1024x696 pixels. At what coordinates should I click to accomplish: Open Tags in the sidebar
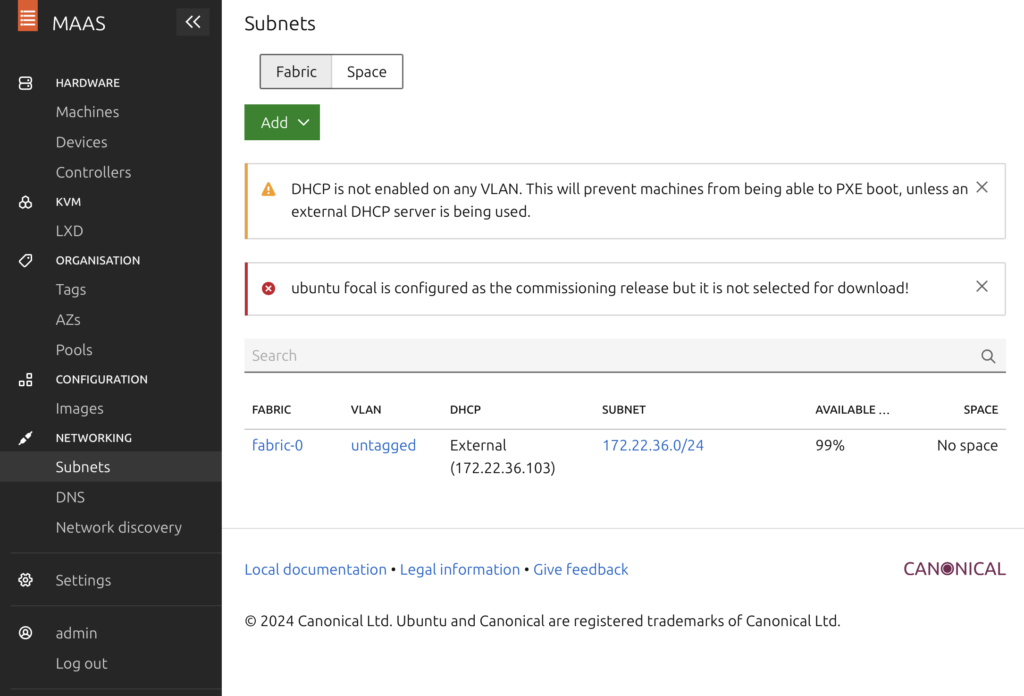click(71, 289)
